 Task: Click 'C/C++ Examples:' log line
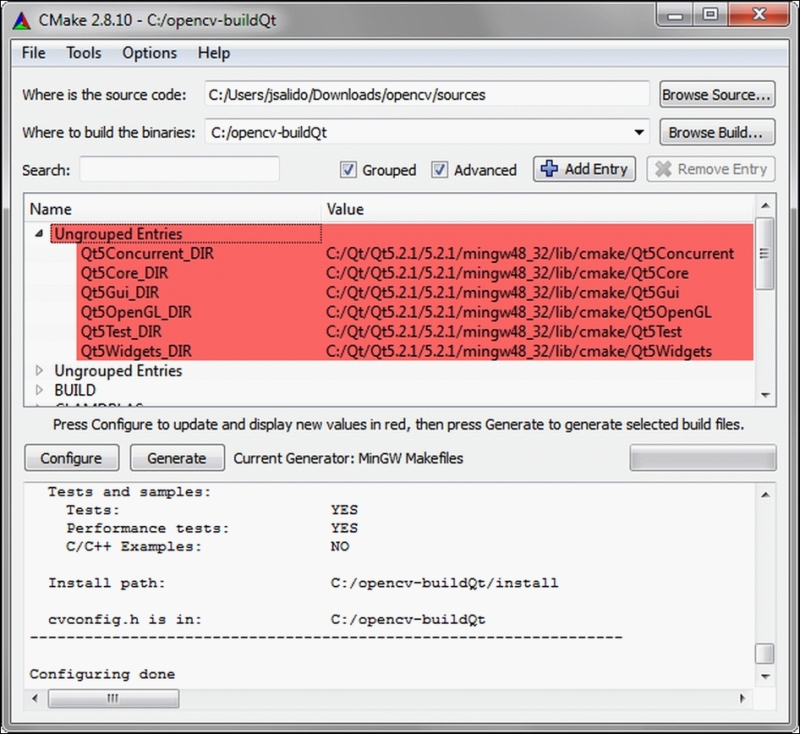coord(134,546)
